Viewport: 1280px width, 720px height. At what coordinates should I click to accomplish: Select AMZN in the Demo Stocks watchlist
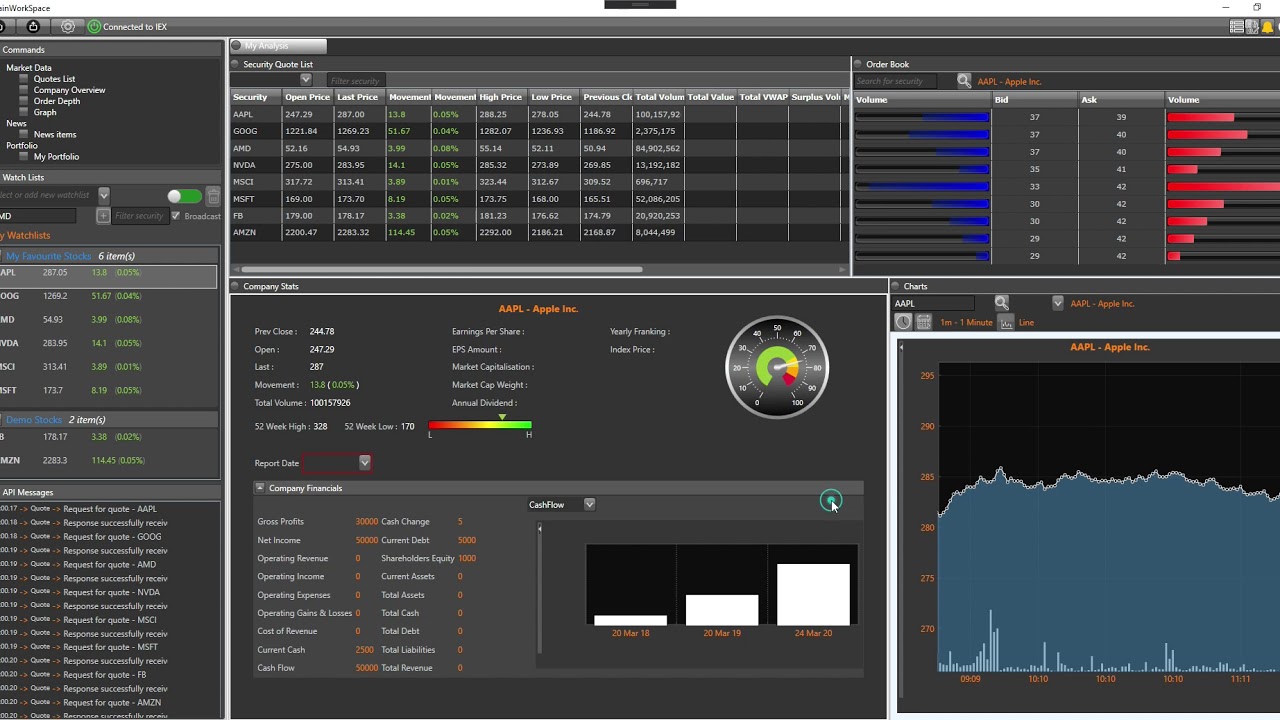point(109,460)
